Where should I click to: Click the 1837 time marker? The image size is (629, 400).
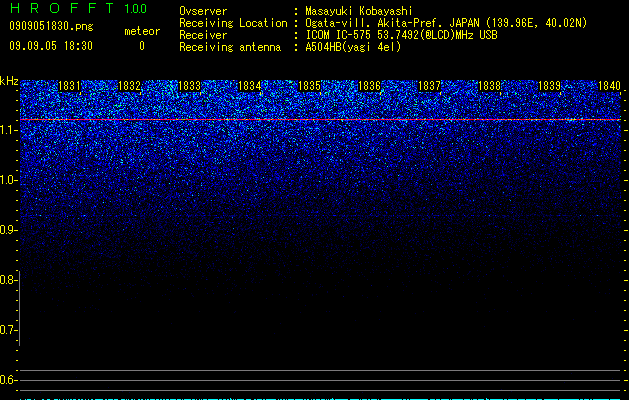[430, 86]
